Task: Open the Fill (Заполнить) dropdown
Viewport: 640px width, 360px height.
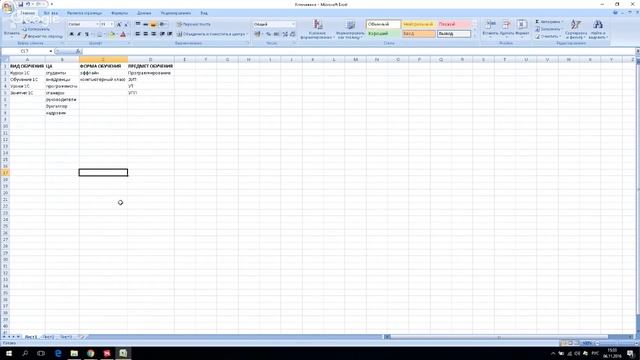Action: (548, 29)
